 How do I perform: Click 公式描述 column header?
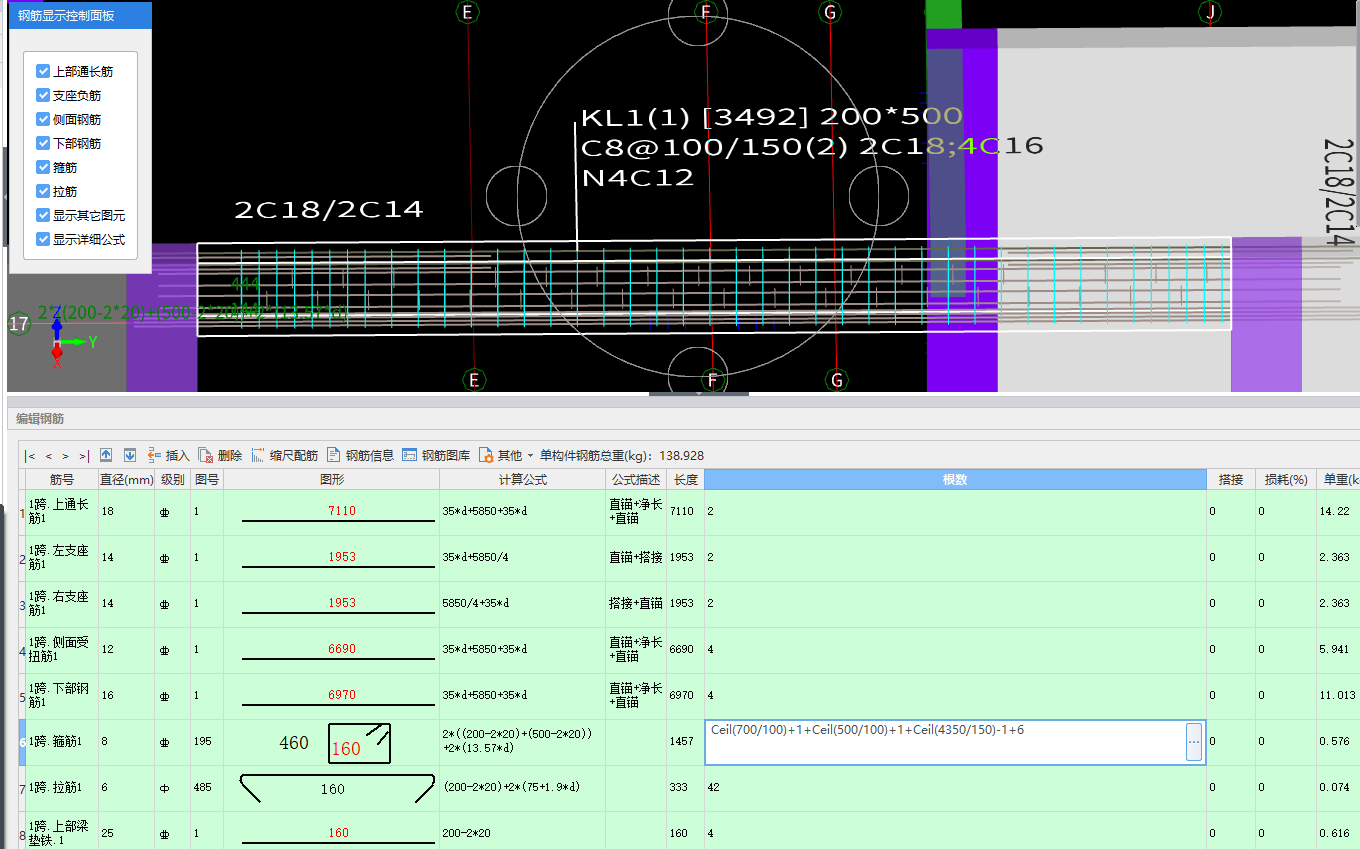pos(636,480)
